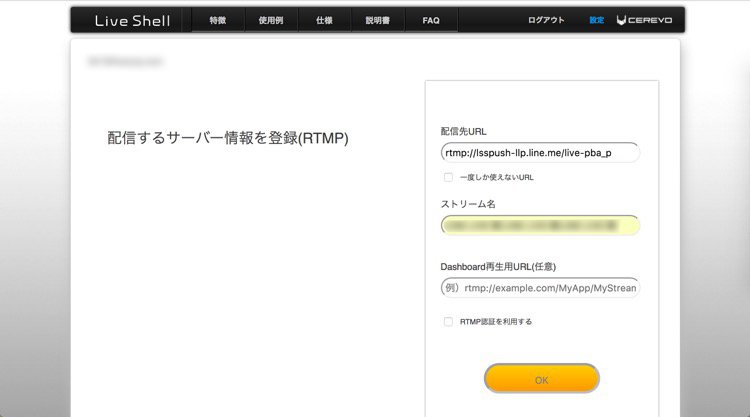The width and height of the screenshot is (750, 417).
Task: Focus the Dashboard再生用URL input field
Action: [x=540, y=288]
